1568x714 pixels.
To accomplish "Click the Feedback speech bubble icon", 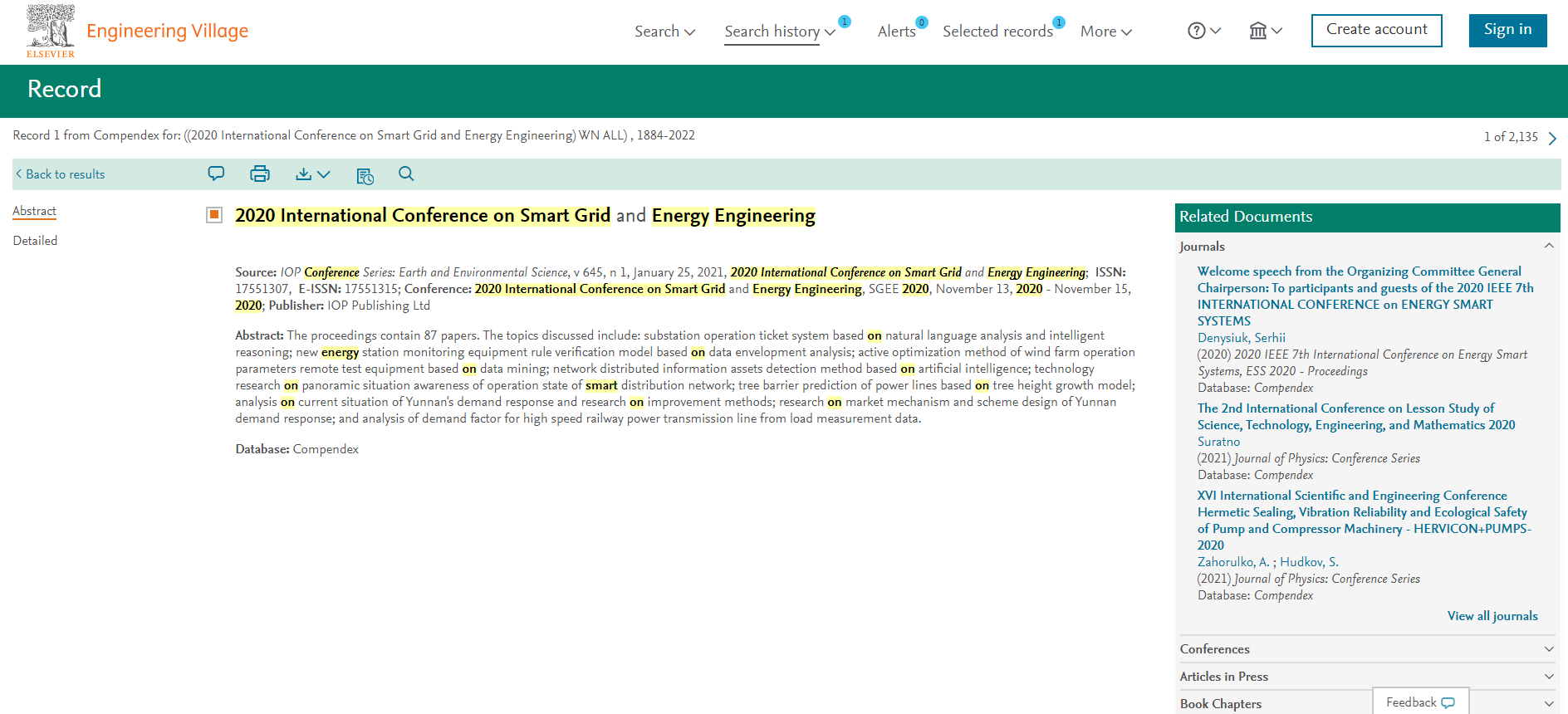I will pos(1448,702).
